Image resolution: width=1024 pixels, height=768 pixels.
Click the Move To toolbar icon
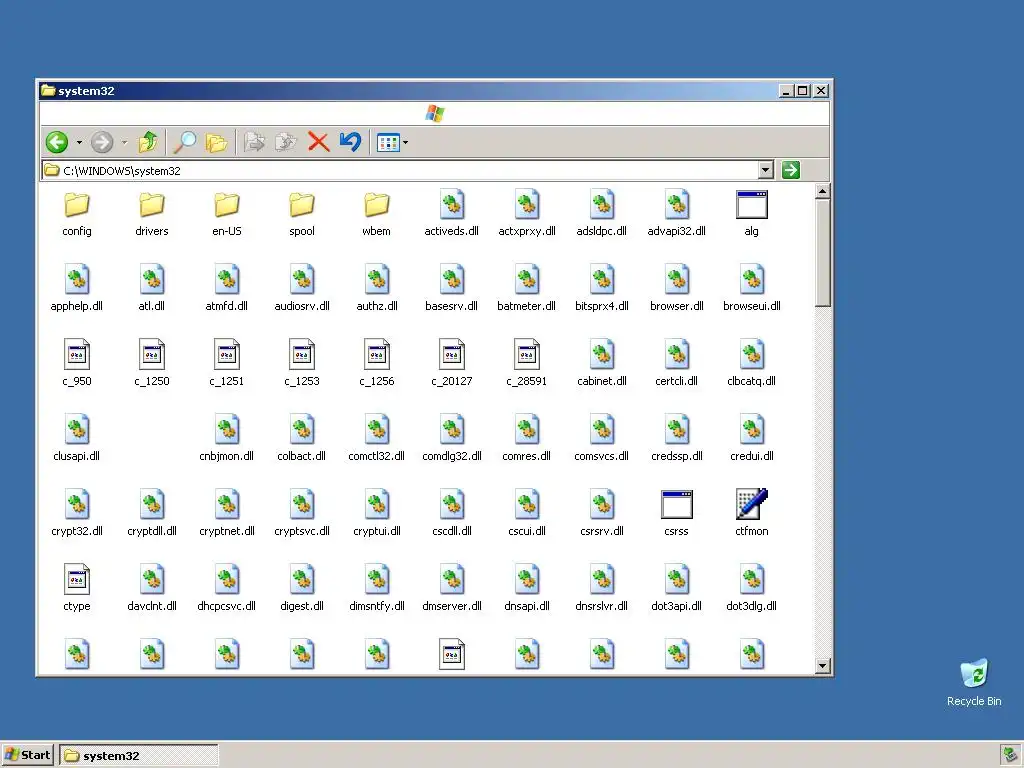[x=254, y=142]
